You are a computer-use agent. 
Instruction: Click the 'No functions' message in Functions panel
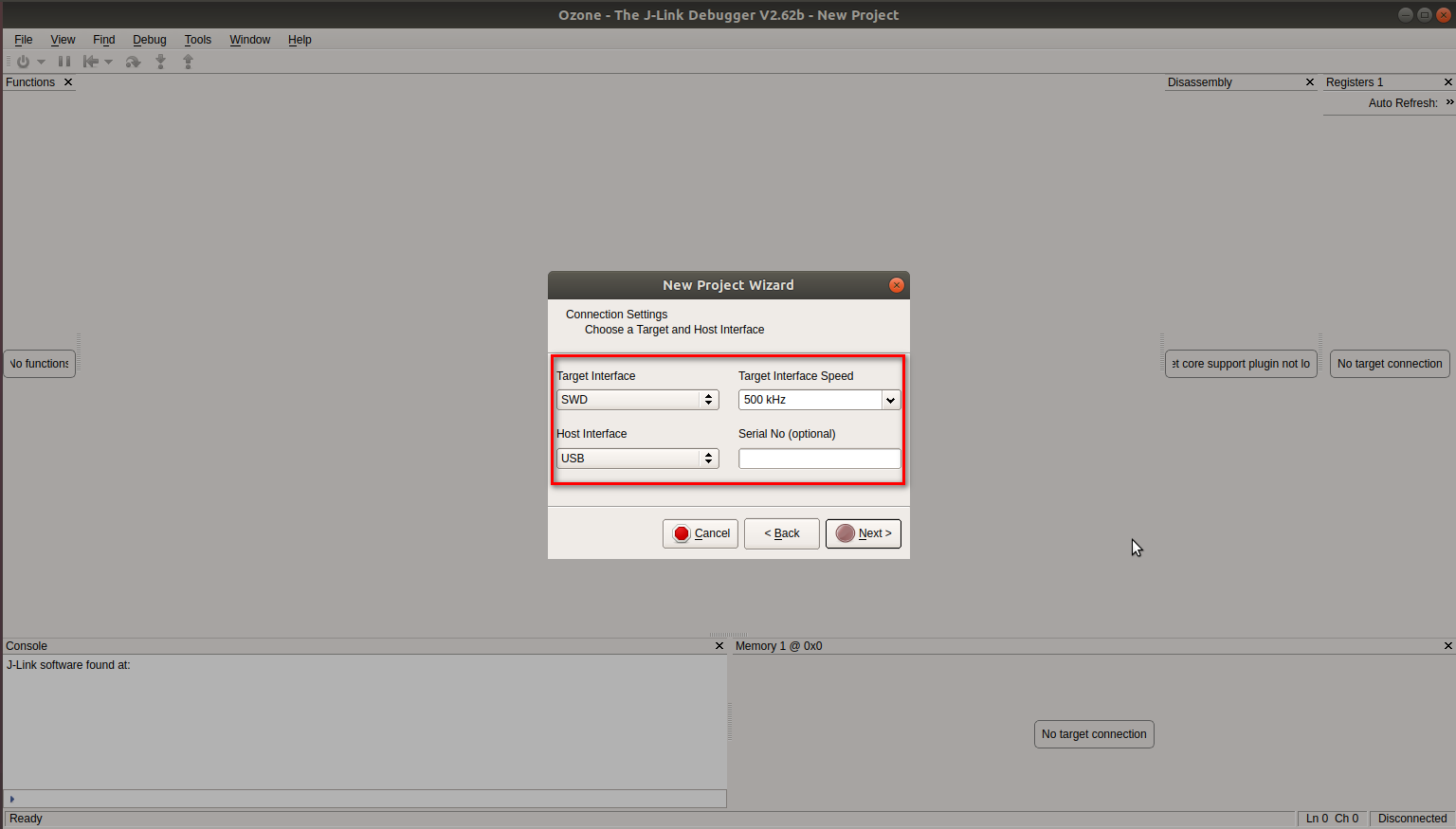(x=40, y=364)
